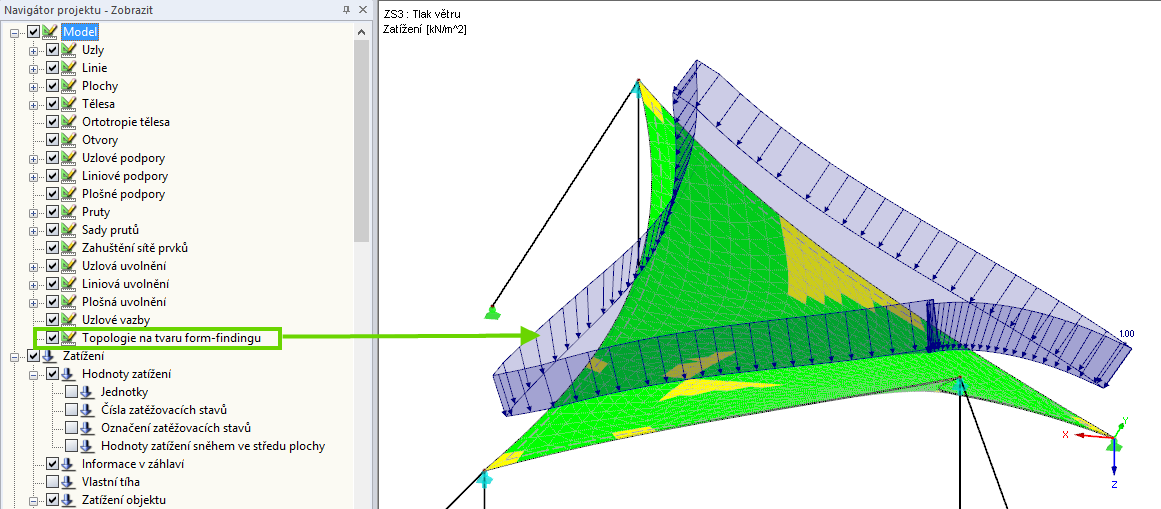The height and width of the screenshot is (509, 1161).
Task: Pin the Navigátor projektu panel
Action: pos(347,10)
